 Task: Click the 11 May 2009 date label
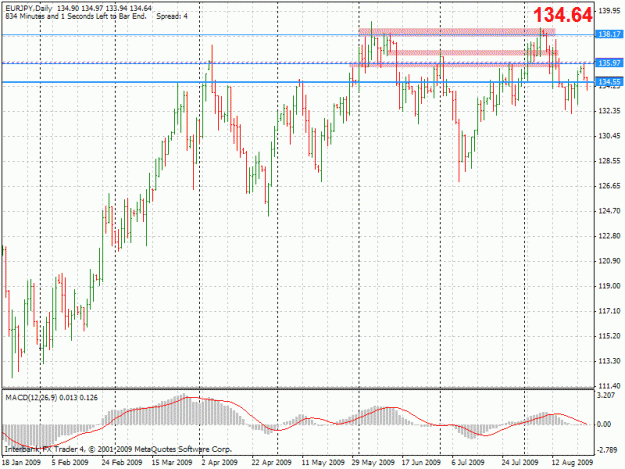pyautogui.click(x=323, y=462)
